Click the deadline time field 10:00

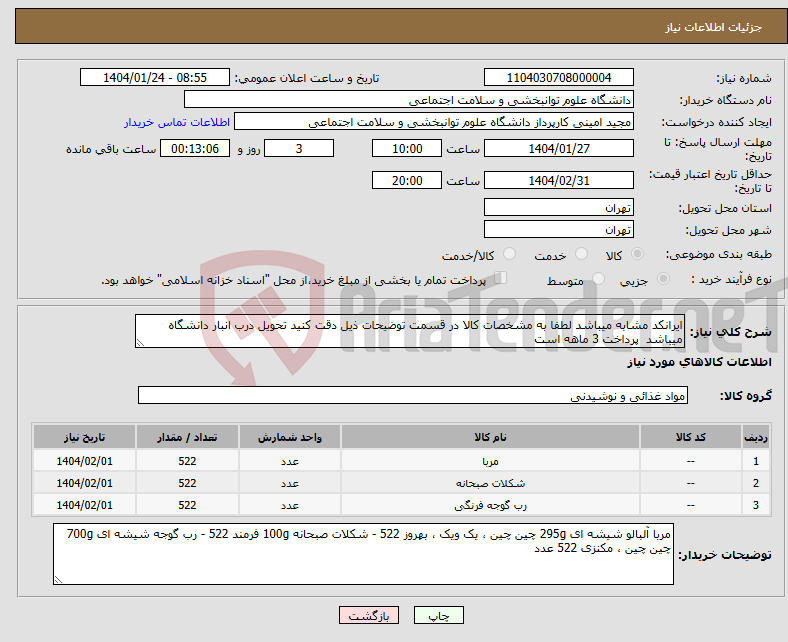pos(407,148)
